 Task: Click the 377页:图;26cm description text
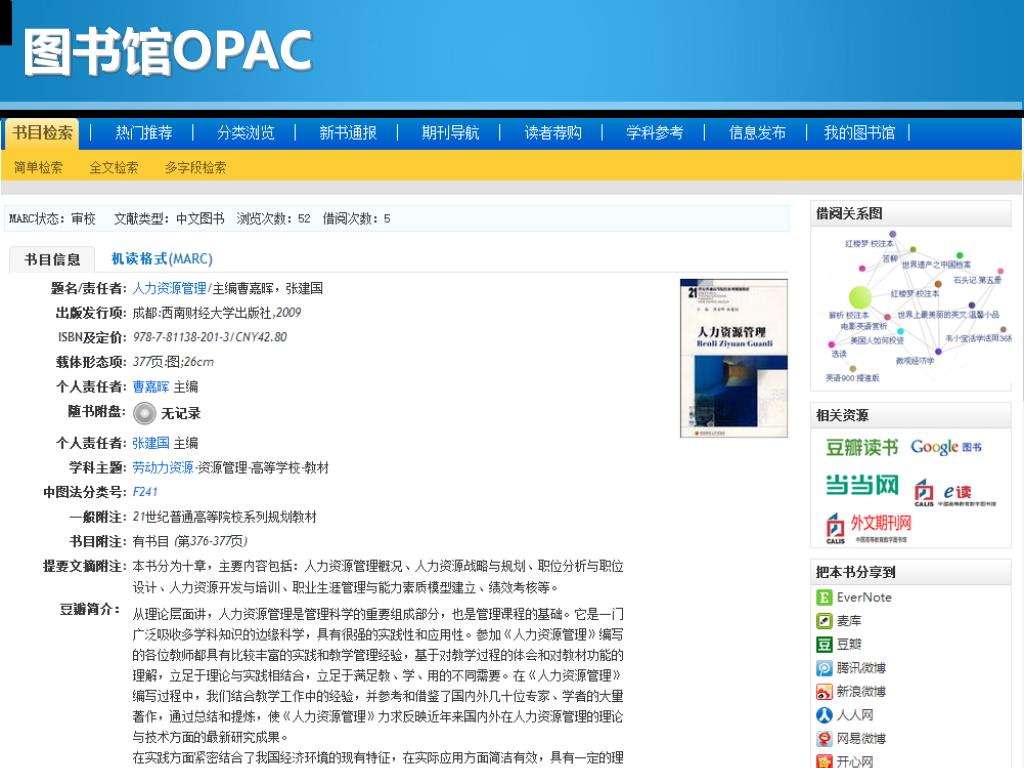pyautogui.click(x=173, y=362)
